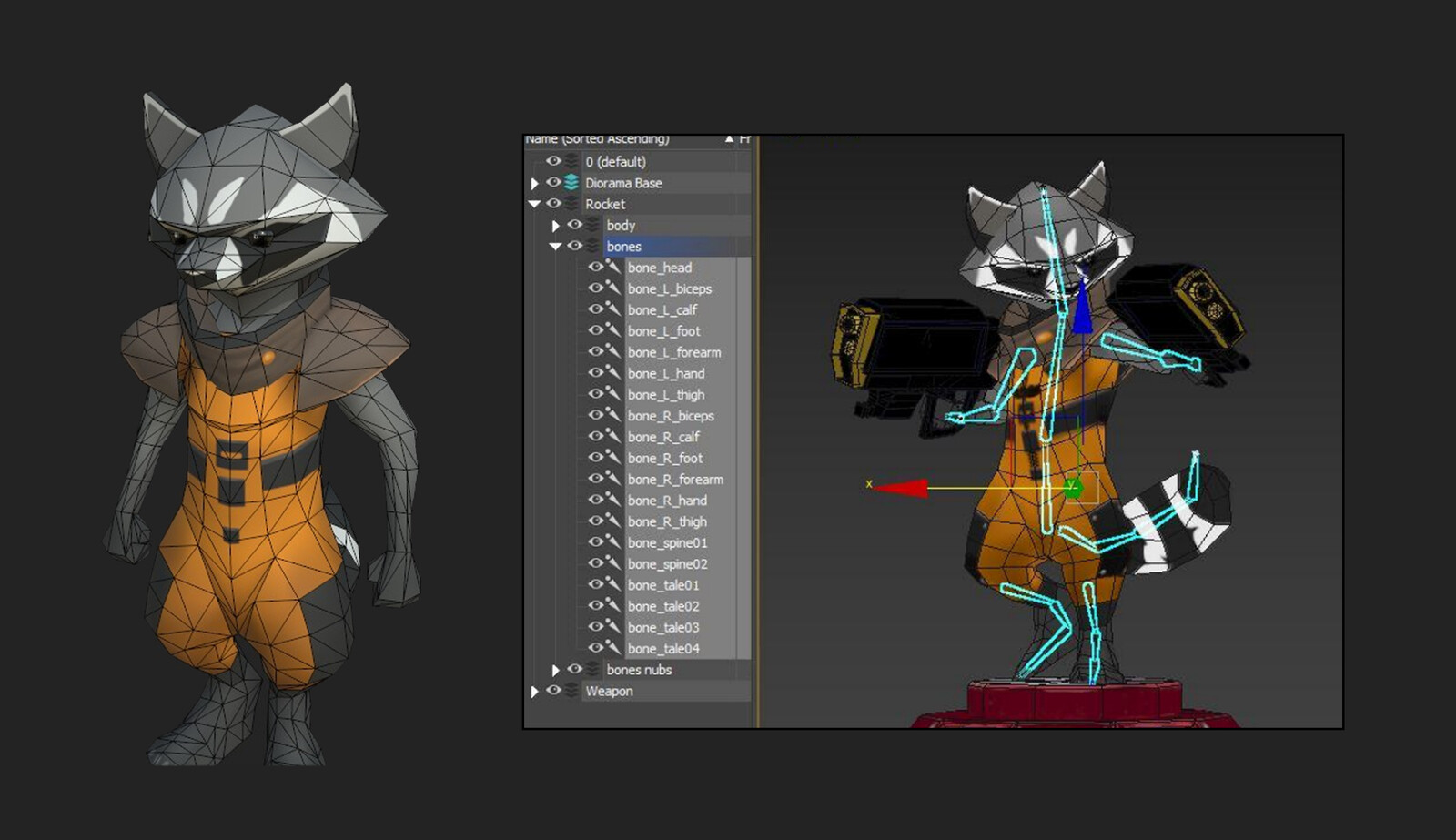Click the bone icon beside bone_head
The height and width of the screenshot is (840, 1456).
pyautogui.click(x=613, y=268)
